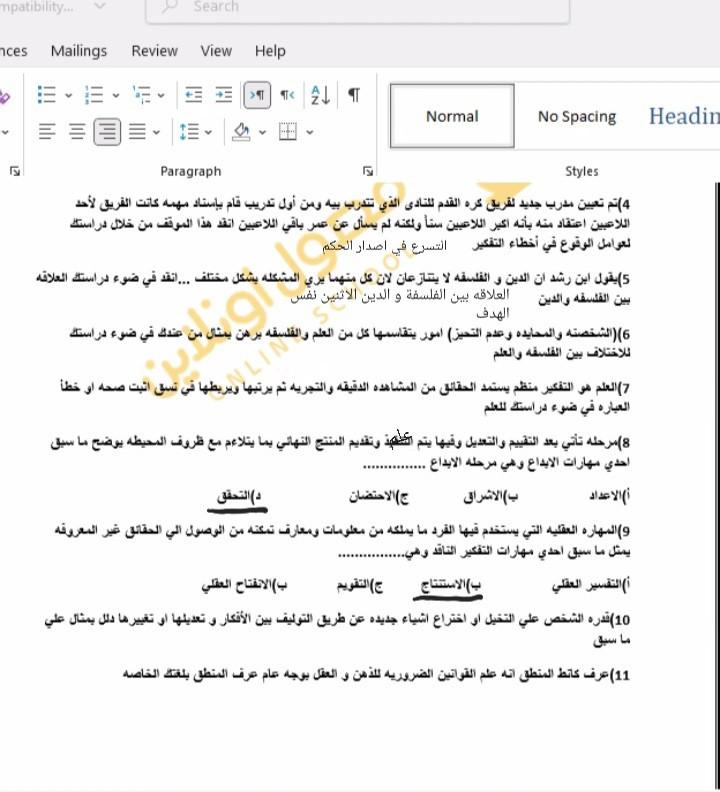The width and height of the screenshot is (720, 792).
Task: Toggle Align Left
Action: (x=47, y=132)
